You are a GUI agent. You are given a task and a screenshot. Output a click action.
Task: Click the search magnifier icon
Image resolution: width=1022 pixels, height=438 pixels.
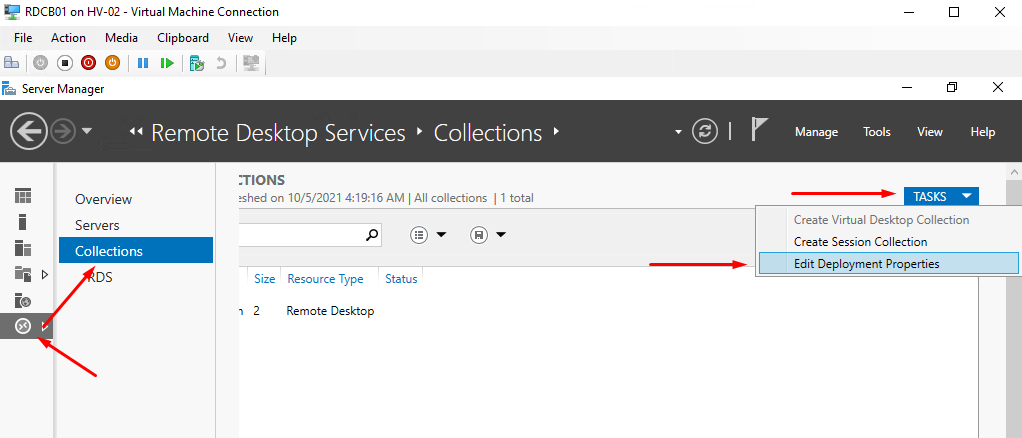pos(372,235)
